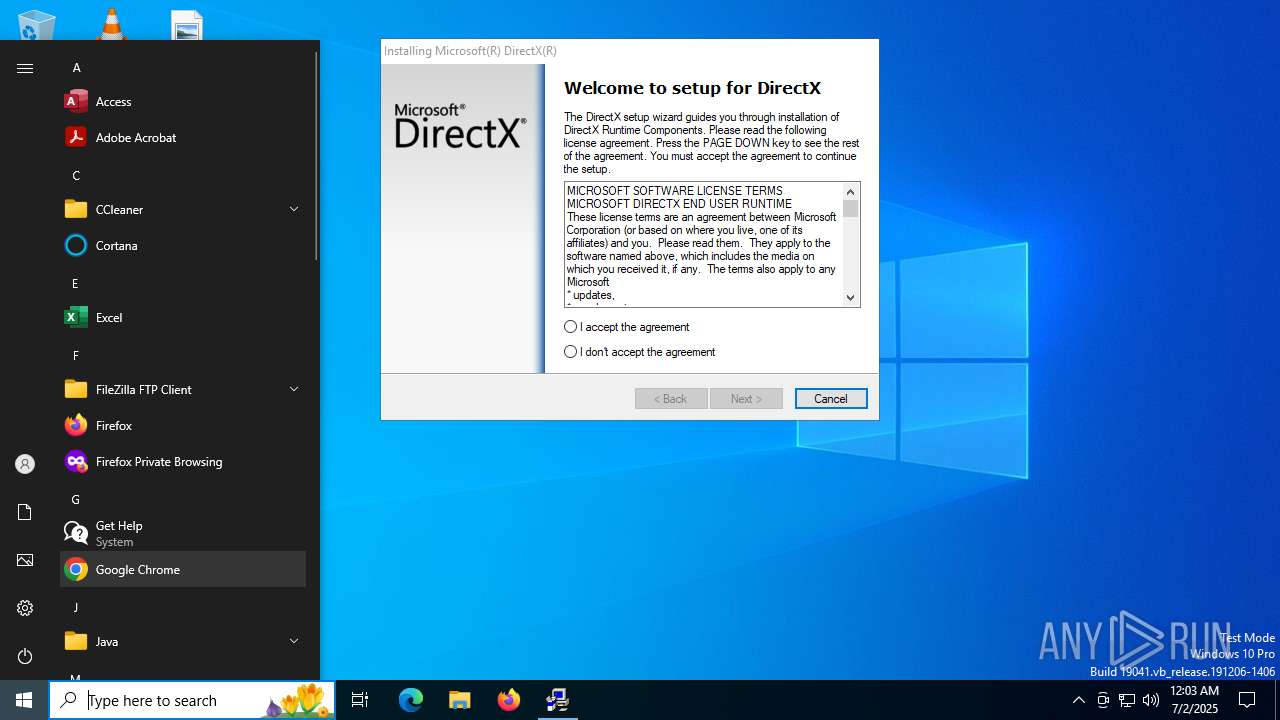Open the FileZilla FTP Client folder
Screen dimensions: 1280x720
183,389
